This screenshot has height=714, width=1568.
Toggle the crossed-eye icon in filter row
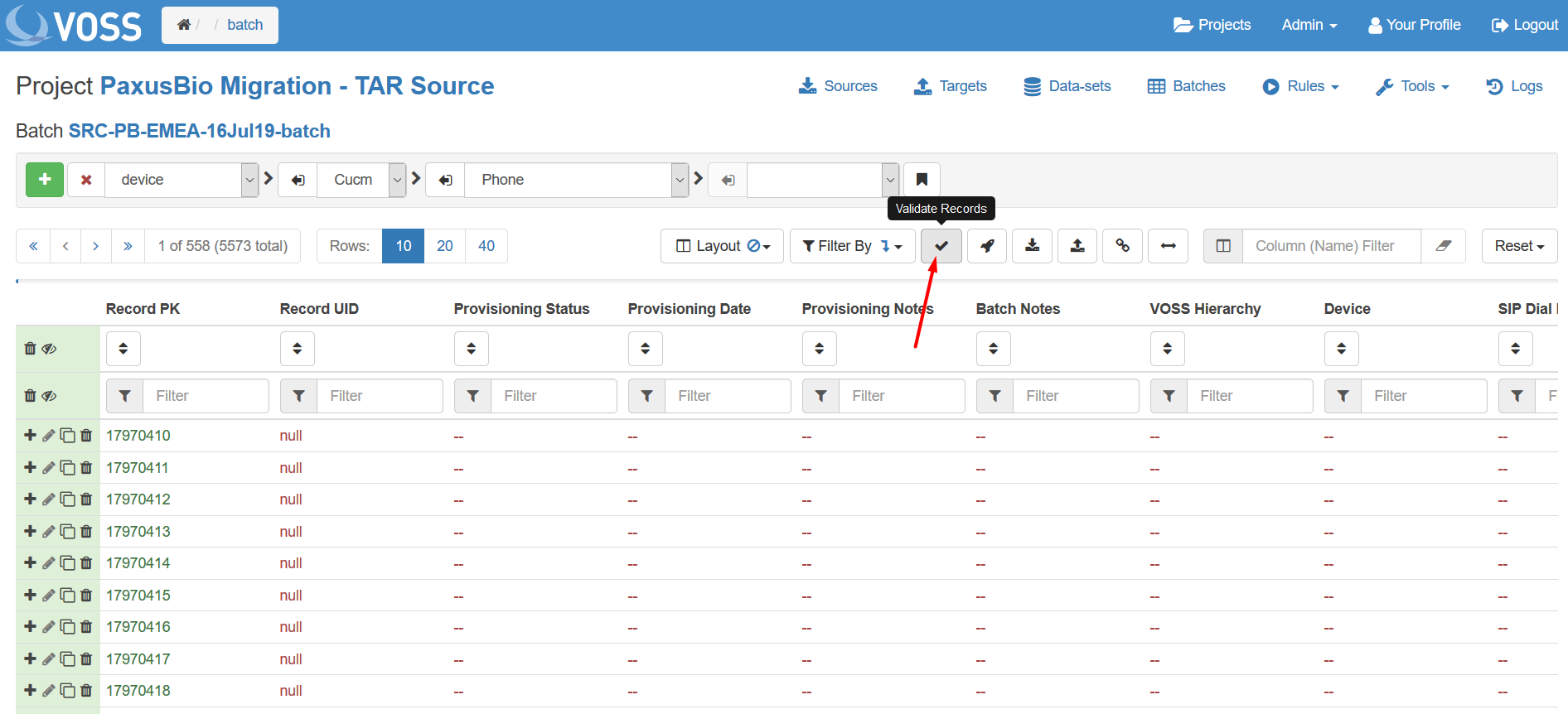click(50, 396)
